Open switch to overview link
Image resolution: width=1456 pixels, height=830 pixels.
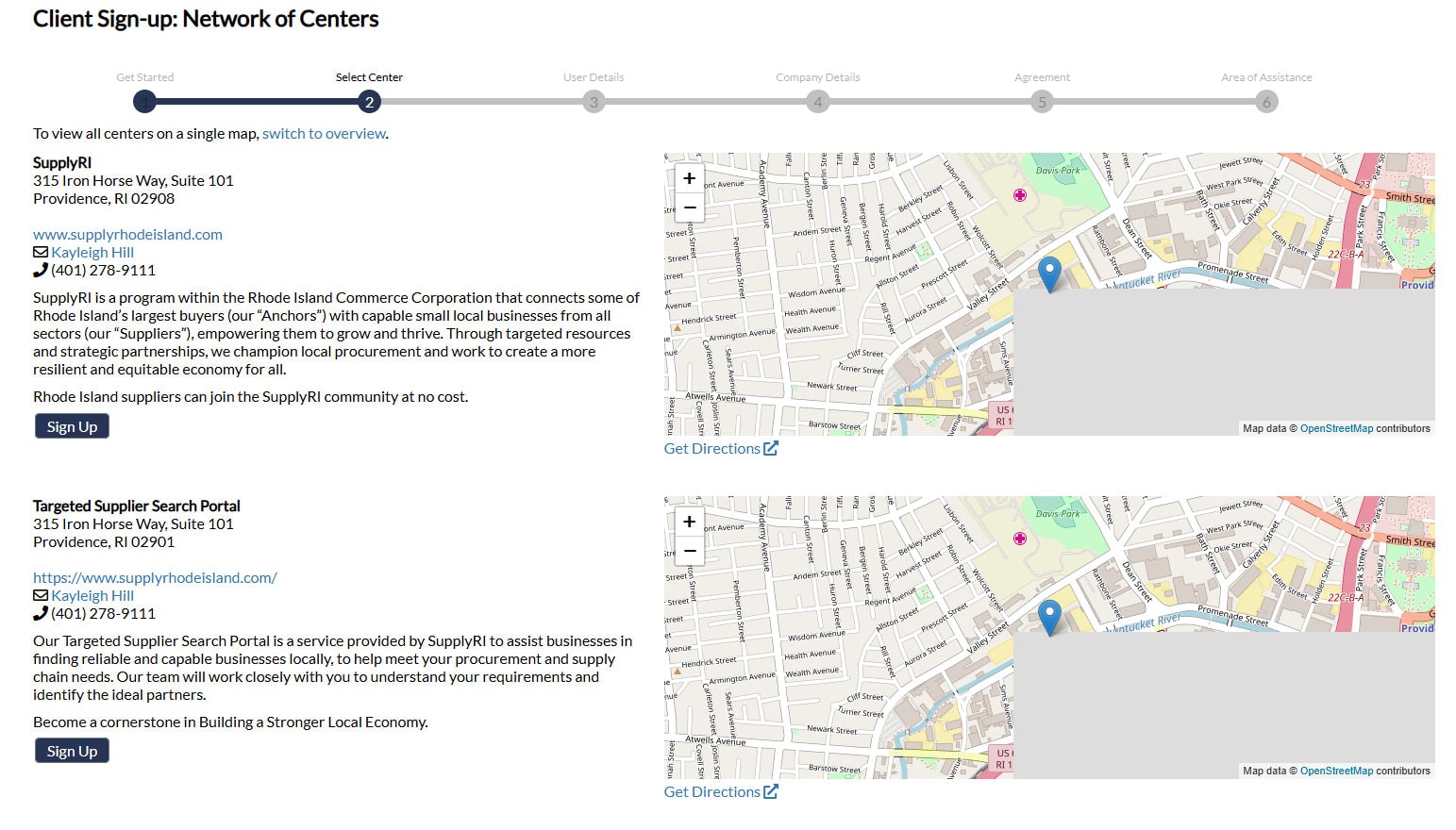pos(324,134)
